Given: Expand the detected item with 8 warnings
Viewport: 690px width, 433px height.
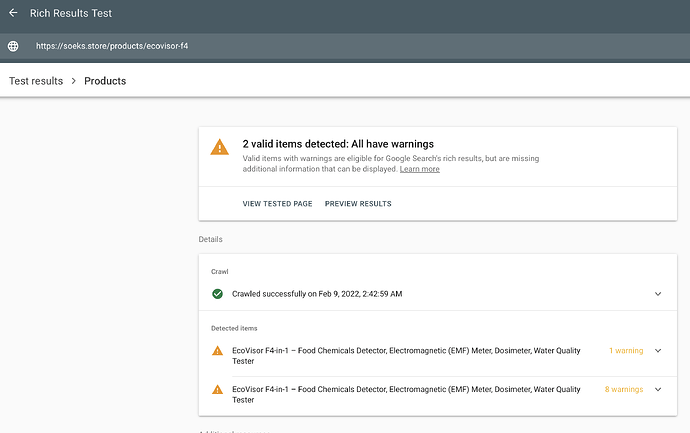Looking at the screenshot, I should click(x=657, y=389).
